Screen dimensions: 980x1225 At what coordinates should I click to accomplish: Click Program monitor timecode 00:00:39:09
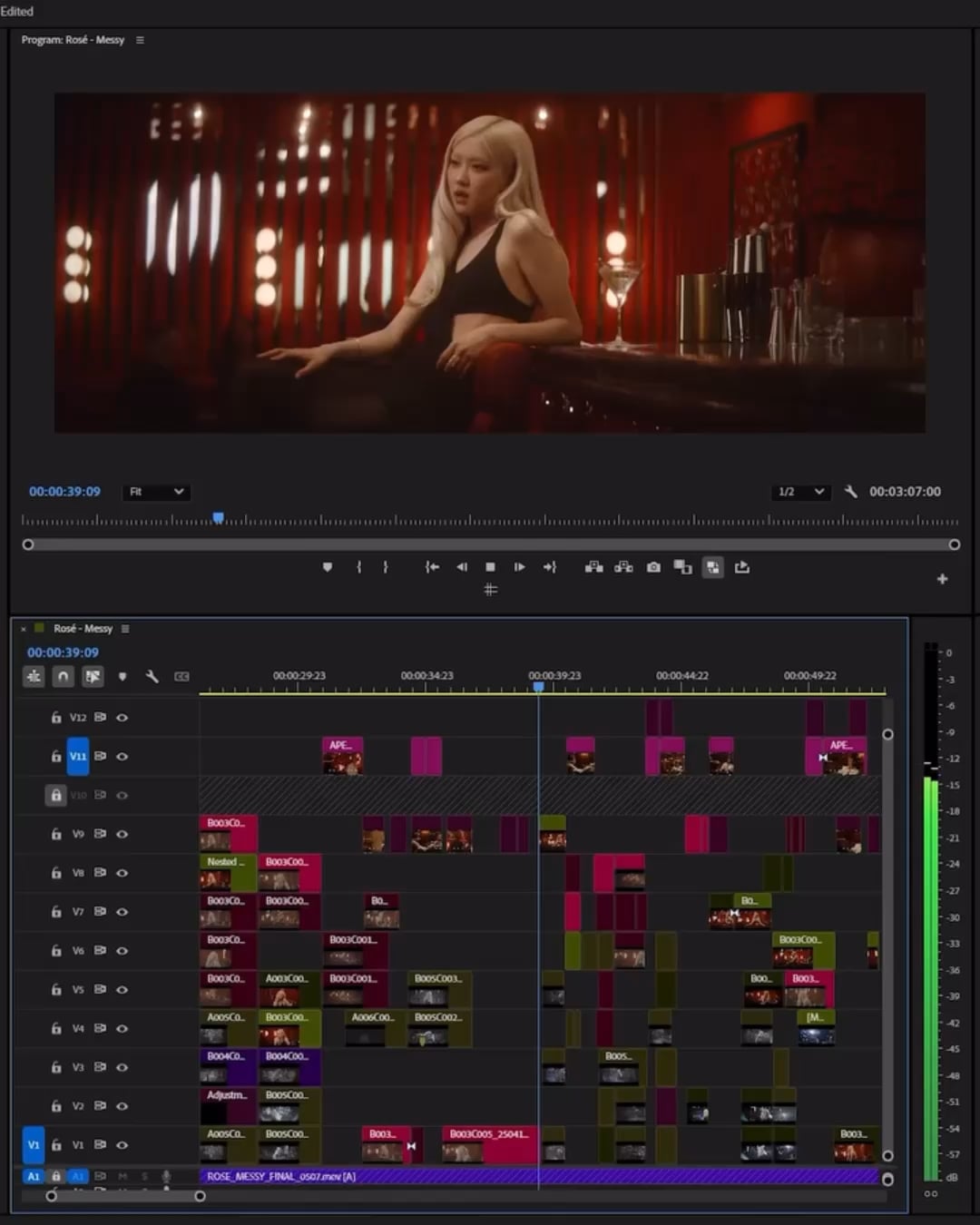click(x=64, y=491)
